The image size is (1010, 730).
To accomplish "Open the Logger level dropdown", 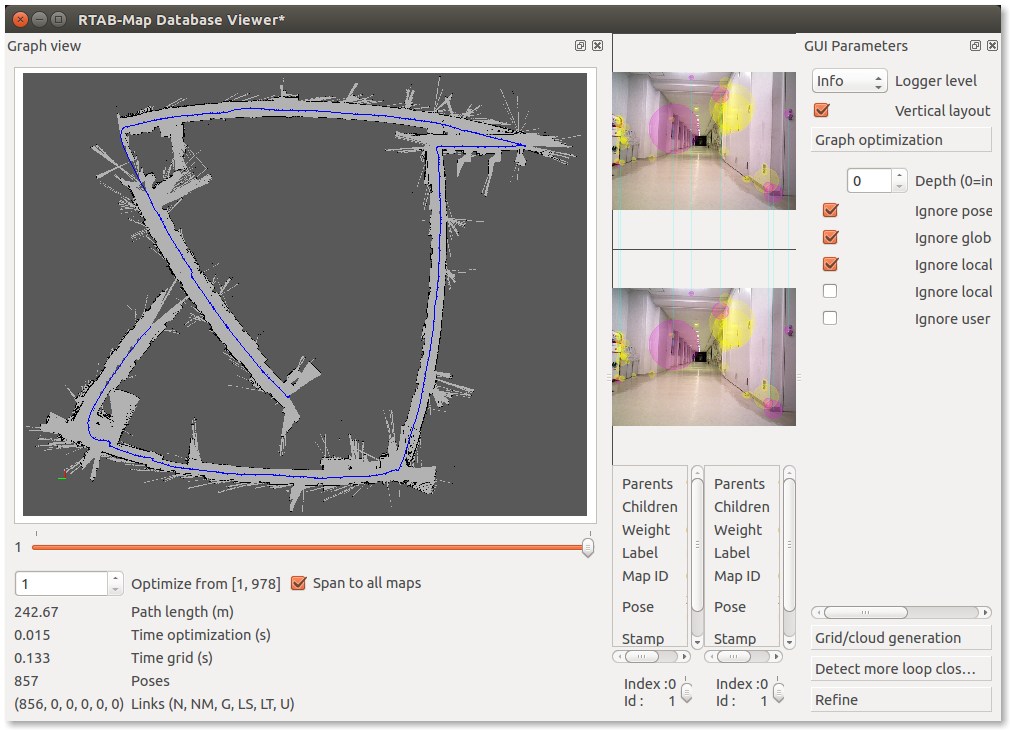I will coord(849,81).
